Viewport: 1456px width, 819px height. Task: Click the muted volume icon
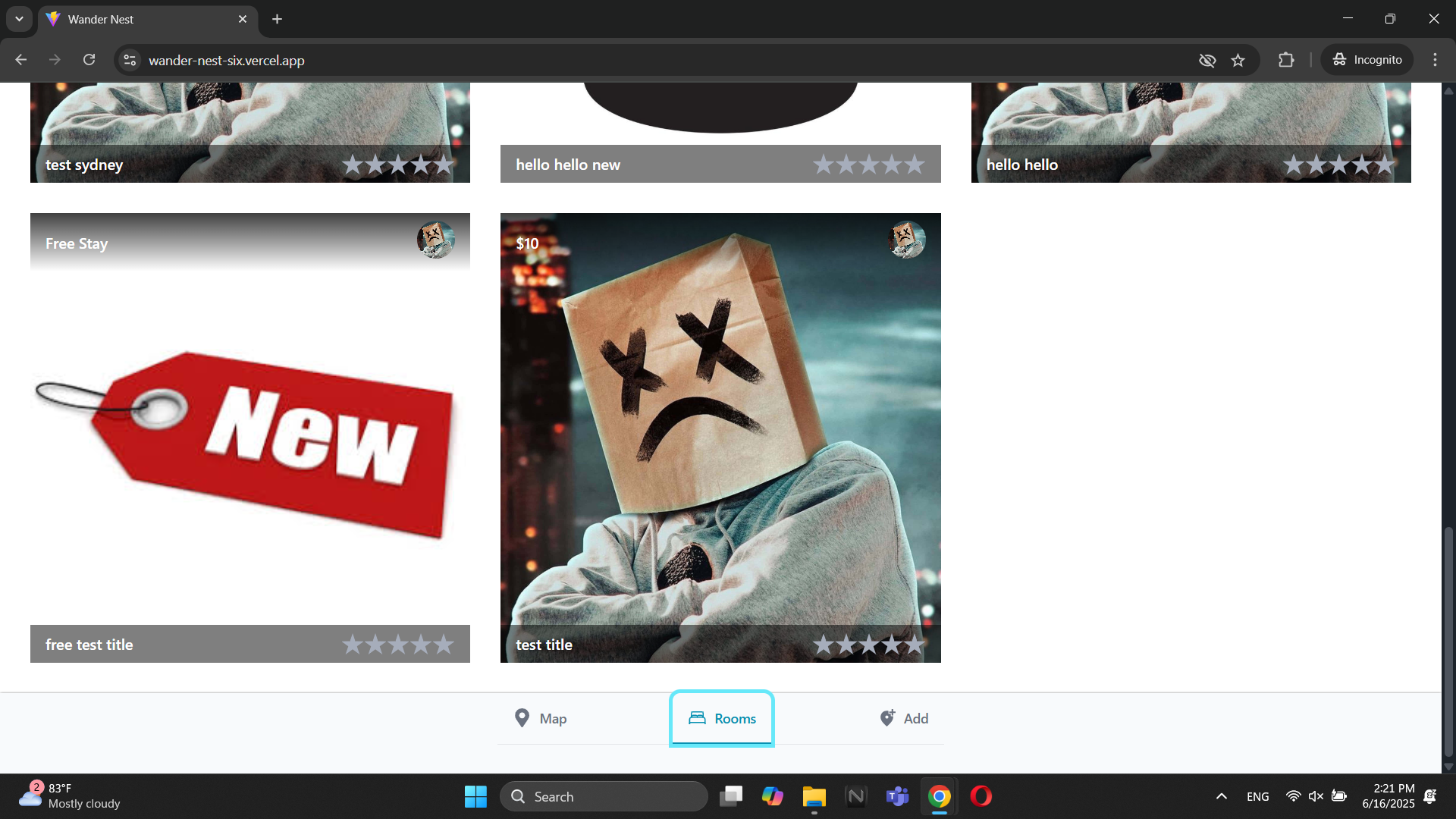tap(1316, 796)
